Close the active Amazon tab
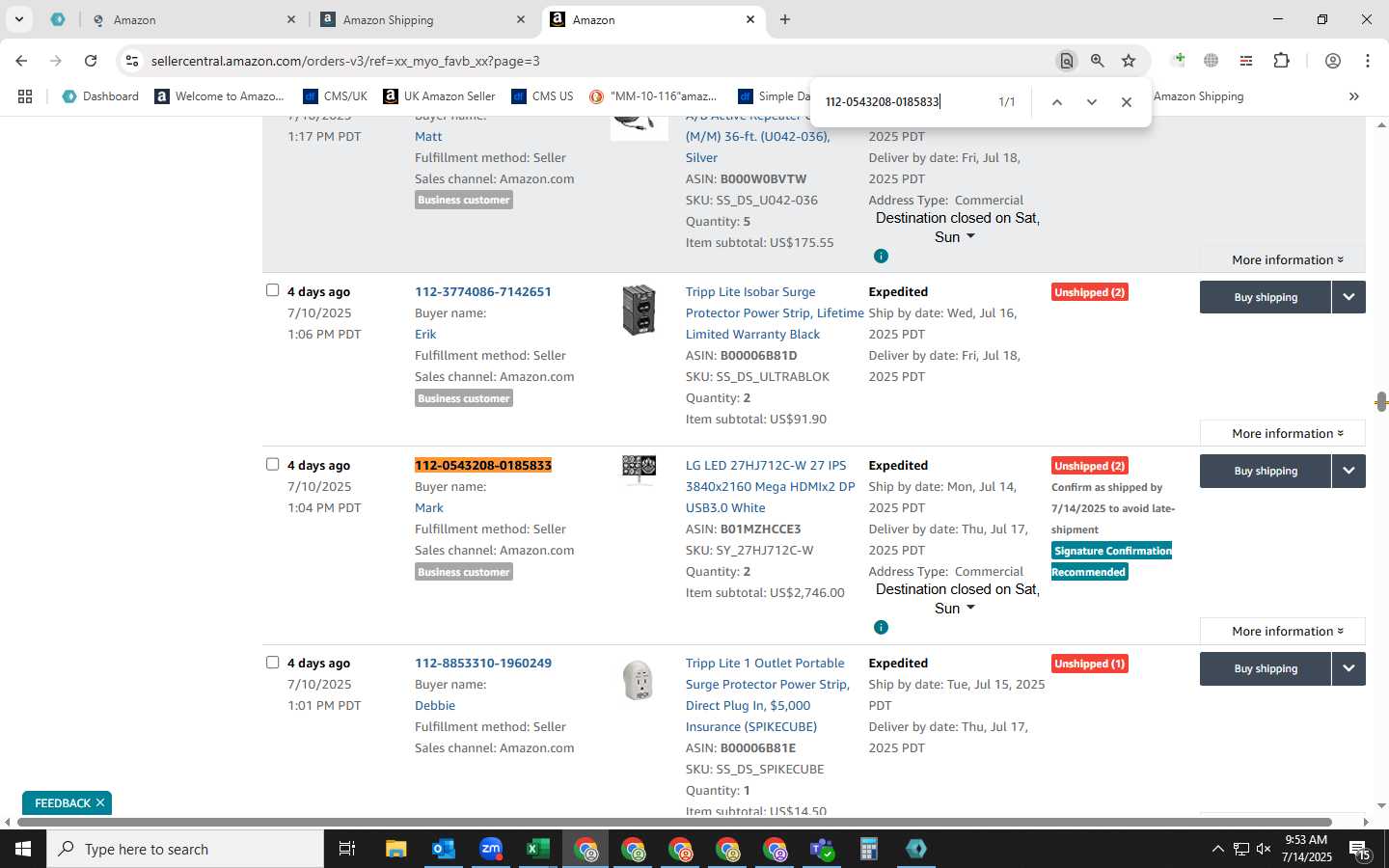This screenshot has height=868, width=1389. point(750,19)
